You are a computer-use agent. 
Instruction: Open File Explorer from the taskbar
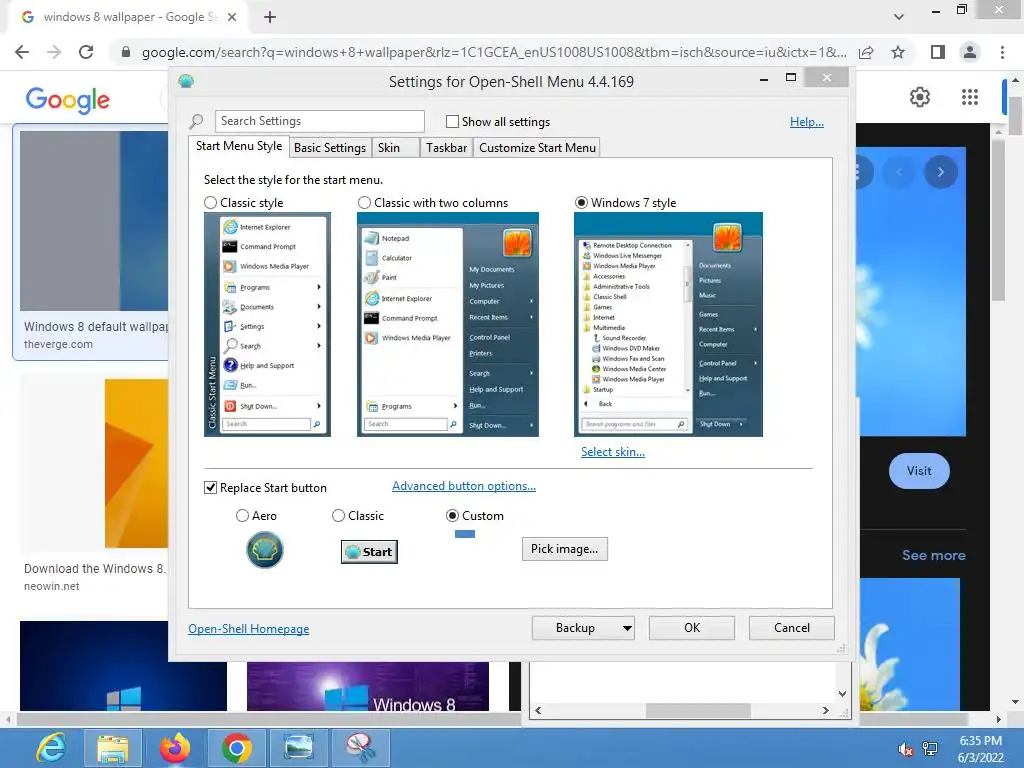click(x=113, y=748)
